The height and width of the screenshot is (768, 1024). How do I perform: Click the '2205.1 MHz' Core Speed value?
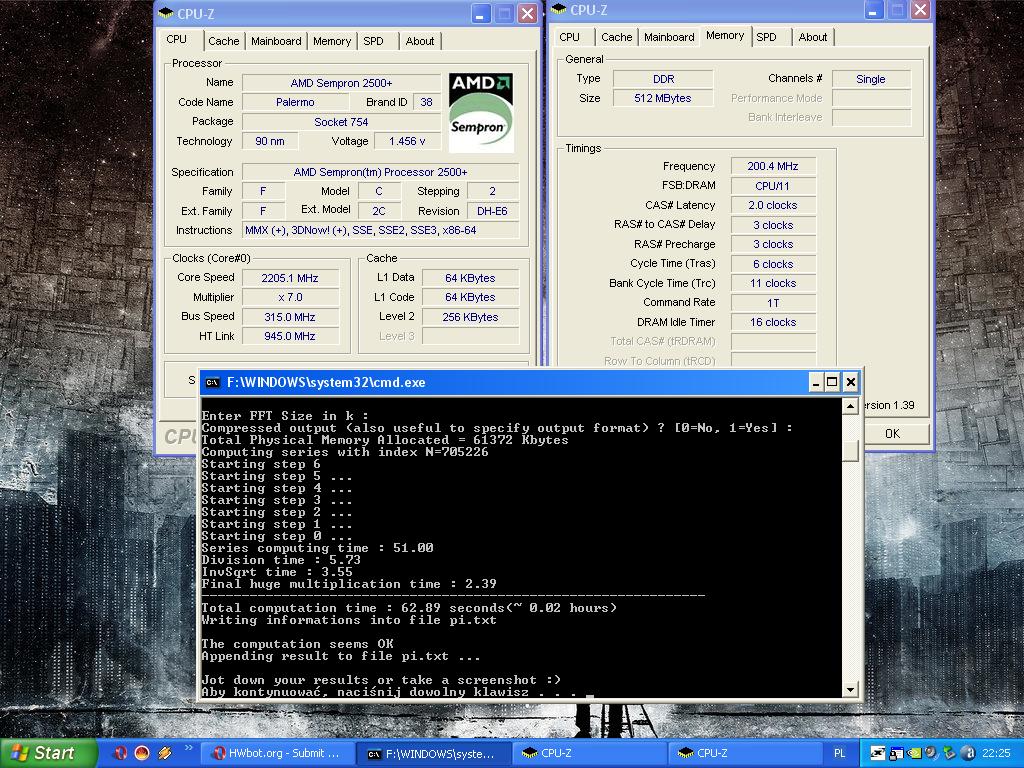[x=290, y=278]
